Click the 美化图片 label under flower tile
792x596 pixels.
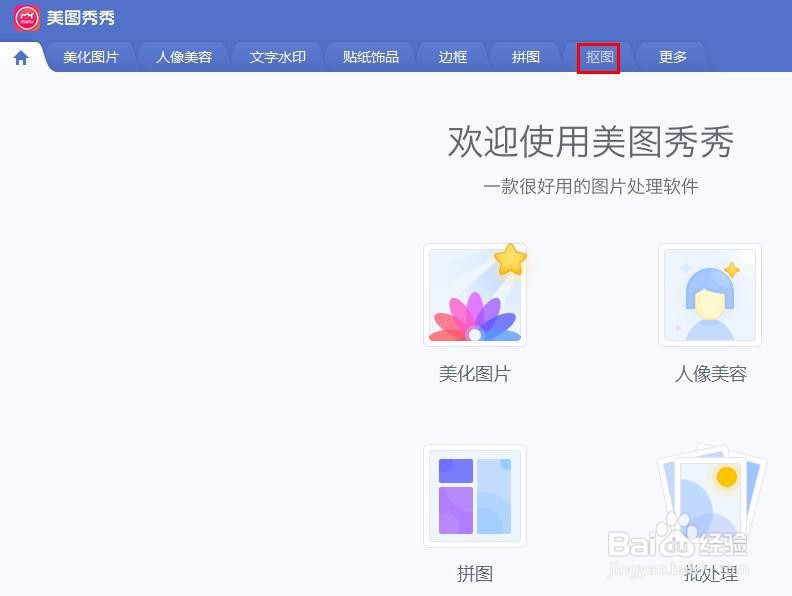(x=475, y=374)
